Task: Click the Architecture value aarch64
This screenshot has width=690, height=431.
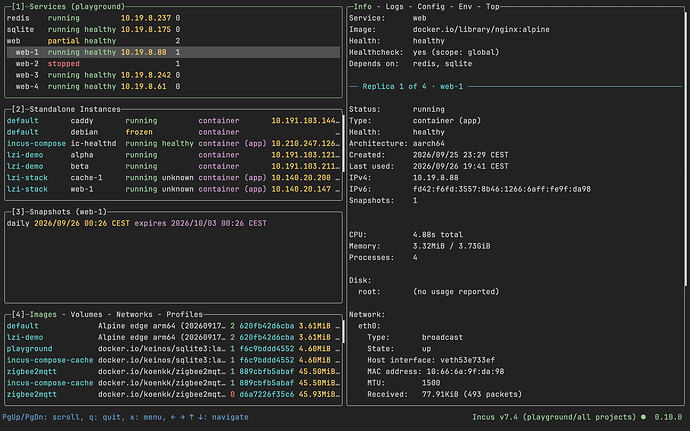Action: (428, 144)
